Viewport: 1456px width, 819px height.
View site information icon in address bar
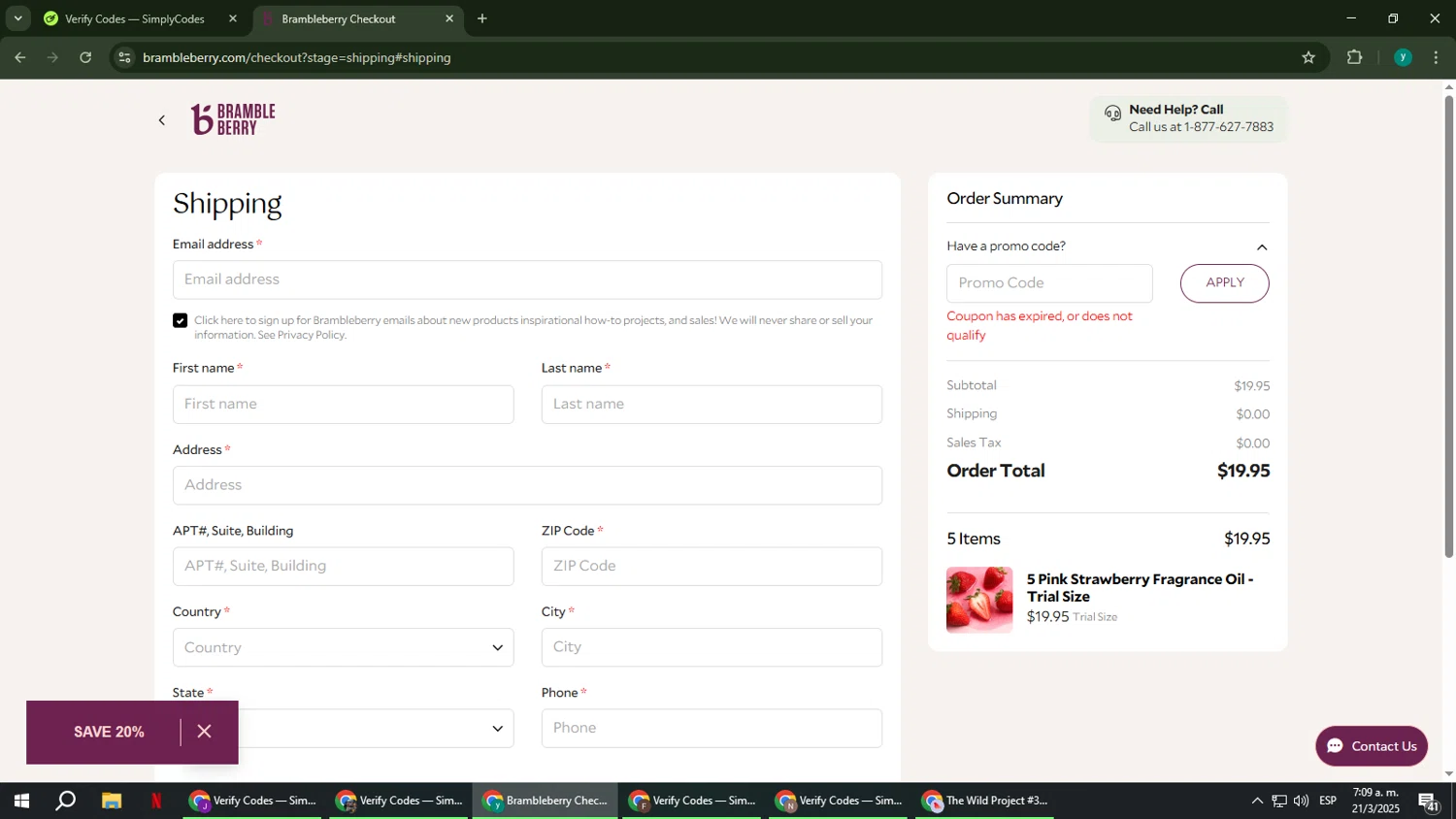coord(124,57)
